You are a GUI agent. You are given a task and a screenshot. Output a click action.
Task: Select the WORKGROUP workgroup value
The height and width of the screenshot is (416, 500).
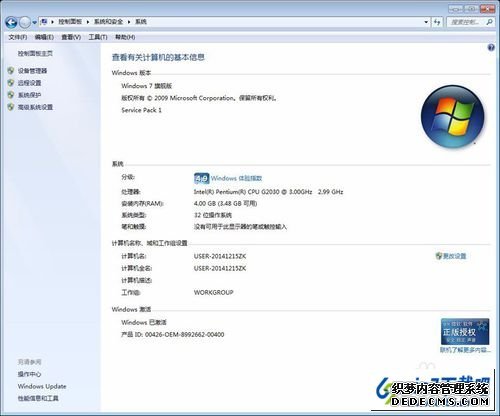213,292
